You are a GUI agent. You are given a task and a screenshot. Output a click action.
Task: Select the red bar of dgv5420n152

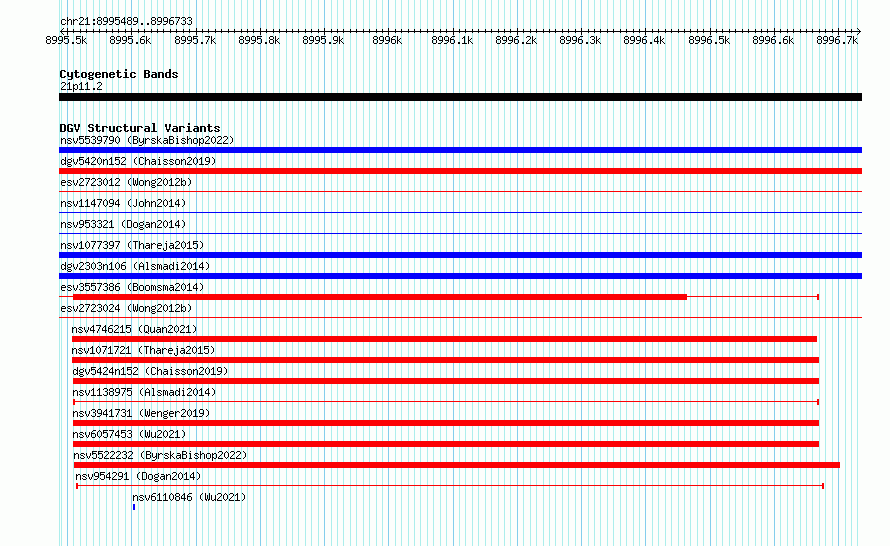click(x=460, y=171)
